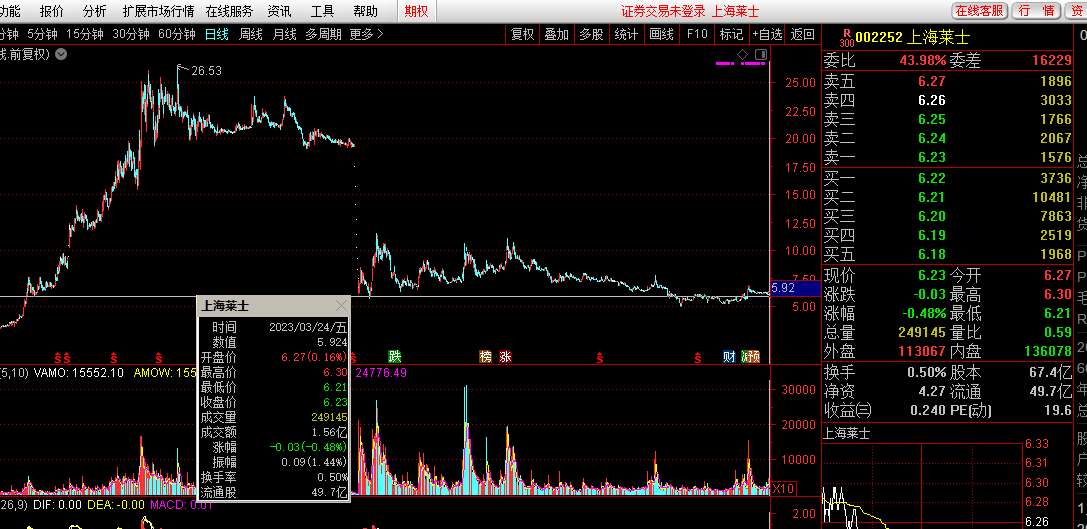Expand the 多周期 options
Screen dimensions: 1087x529
click(x=323, y=34)
